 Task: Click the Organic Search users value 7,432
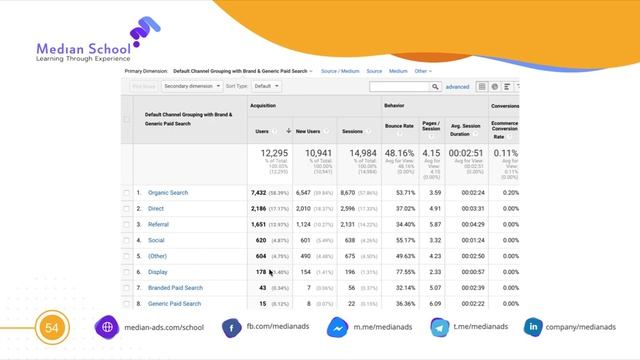click(x=258, y=193)
